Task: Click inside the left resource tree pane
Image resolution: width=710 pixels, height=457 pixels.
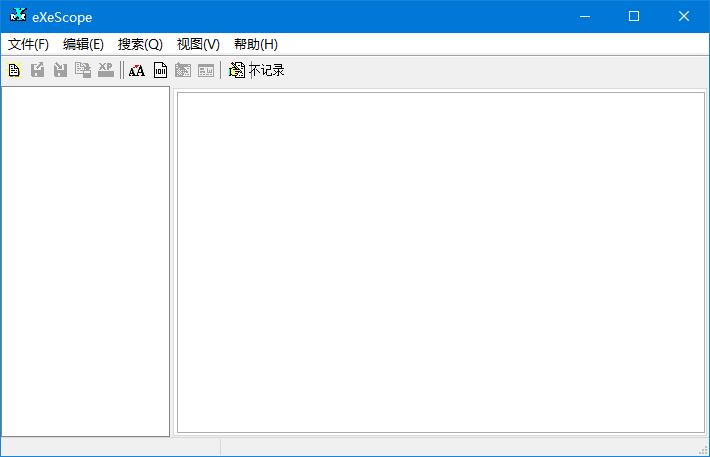Action: coord(86,261)
